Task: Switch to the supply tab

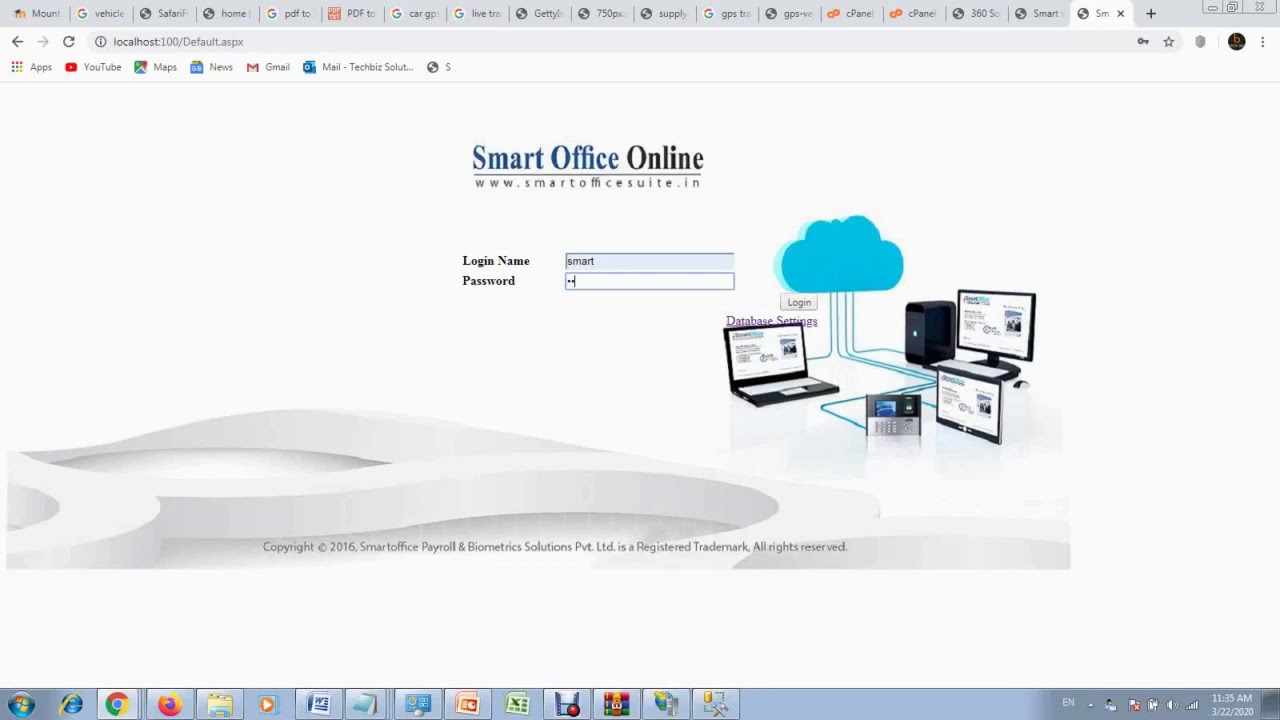Action: [x=664, y=13]
